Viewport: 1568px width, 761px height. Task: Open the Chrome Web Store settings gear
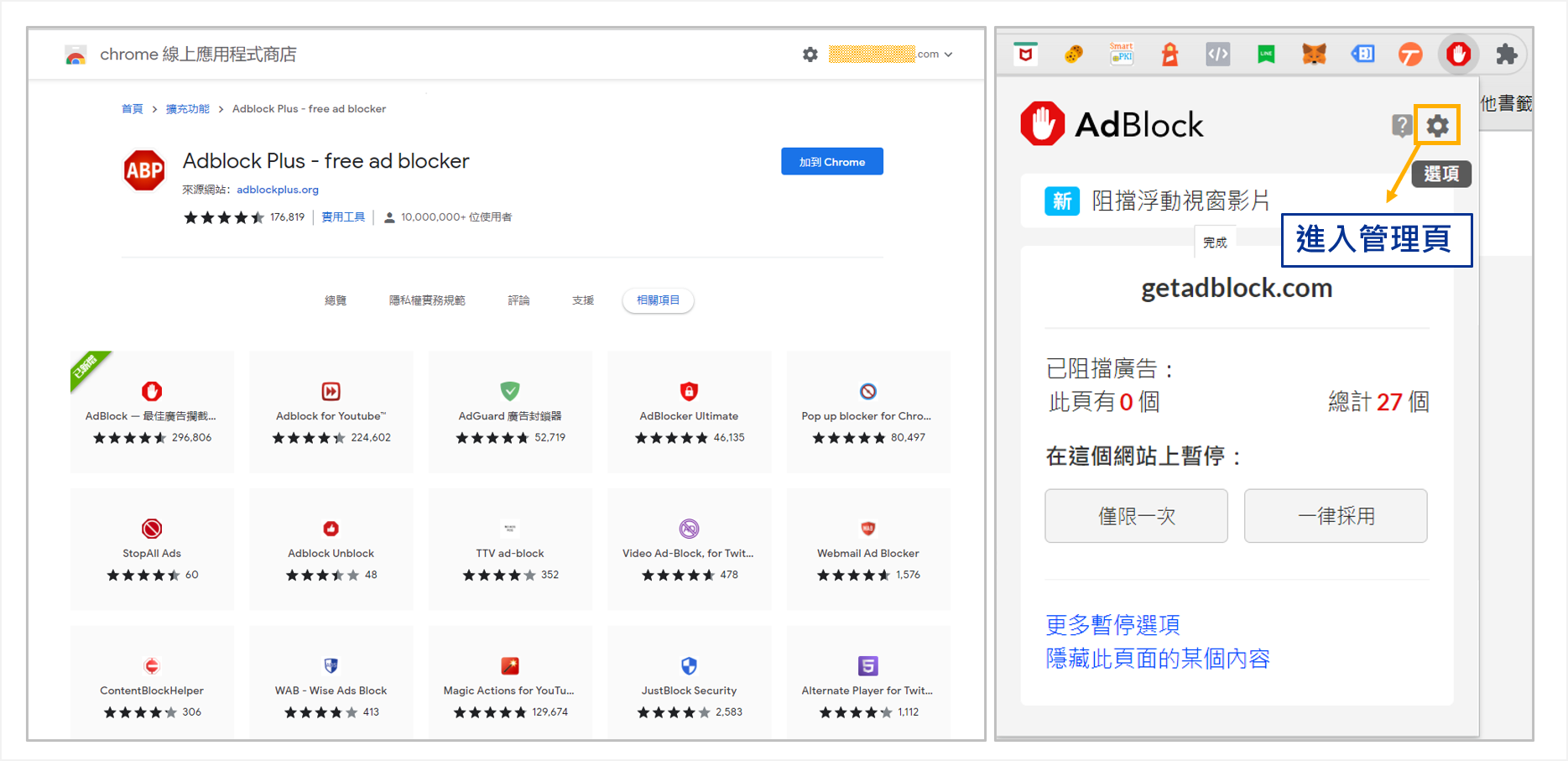(810, 54)
